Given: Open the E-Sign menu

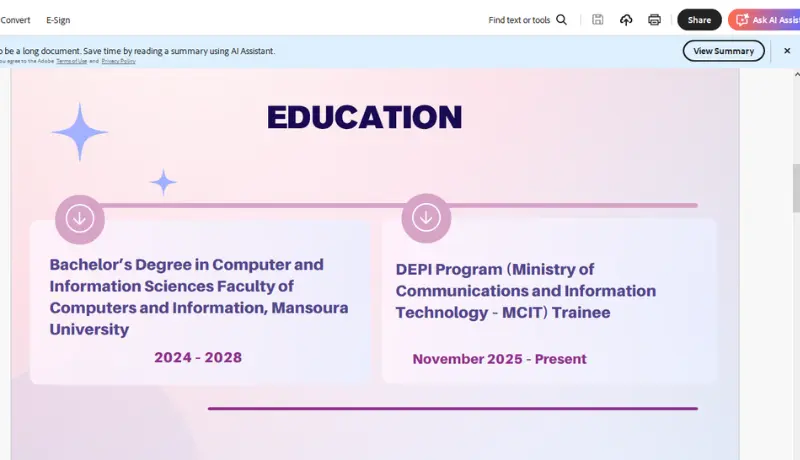Looking at the screenshot, I should click(58, 20).
